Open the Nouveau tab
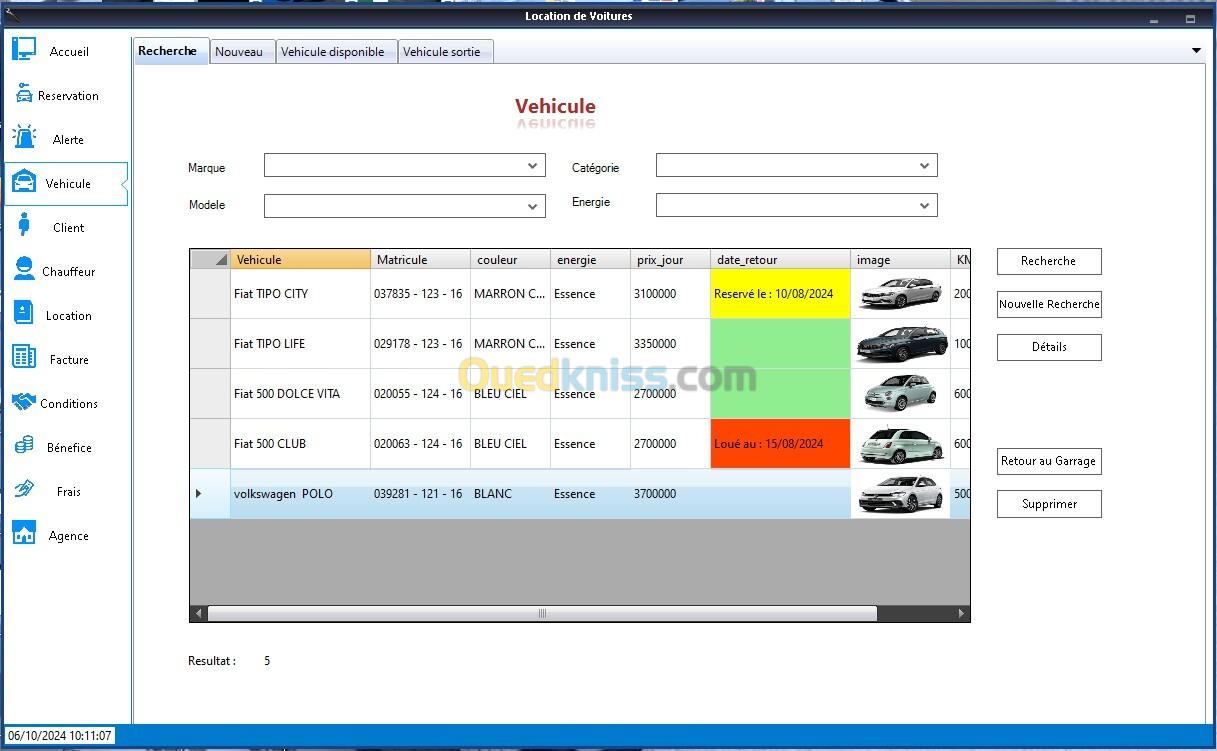This screenshot has height=751, width=1217. [x=239, y=52]
